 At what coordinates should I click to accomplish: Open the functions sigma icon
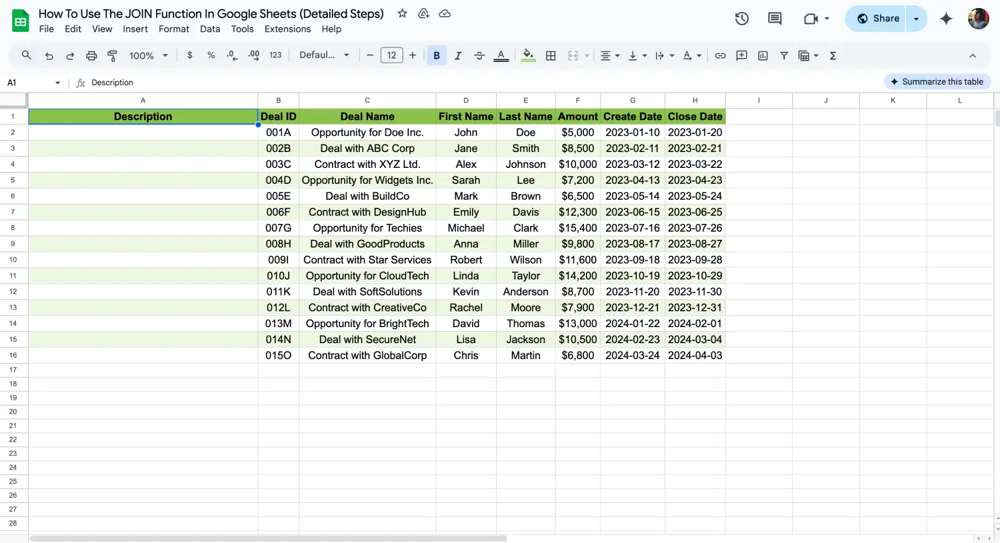[x=833, y=56]
